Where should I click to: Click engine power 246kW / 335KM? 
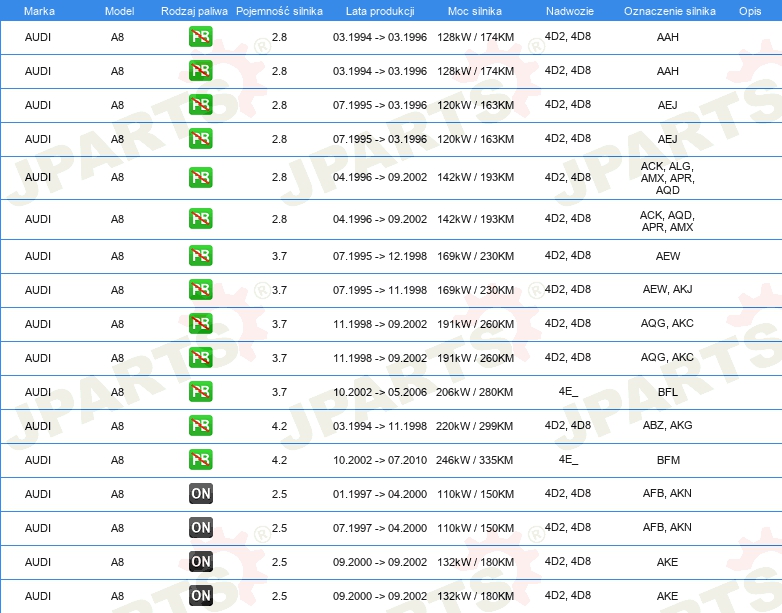click(x=474, y=460)
